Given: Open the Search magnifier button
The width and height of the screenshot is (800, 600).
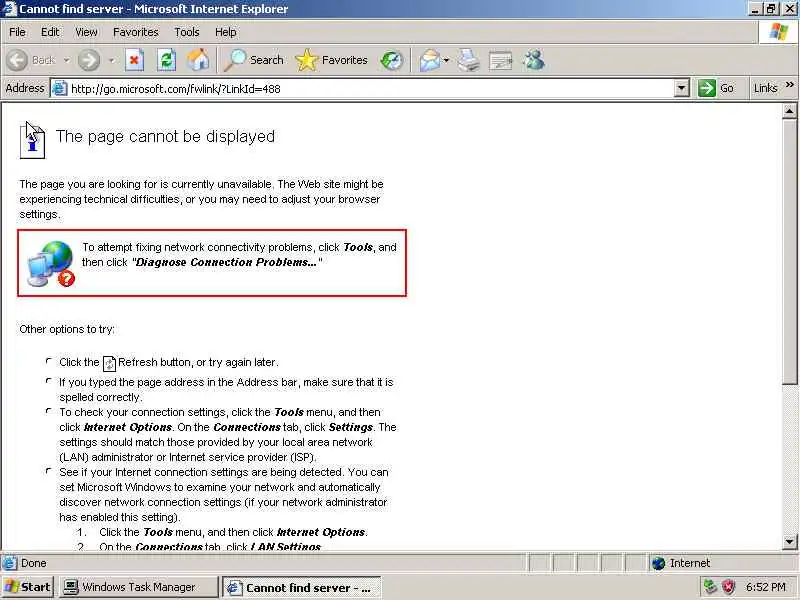Looking at the screenshot, I should (254, 60).
